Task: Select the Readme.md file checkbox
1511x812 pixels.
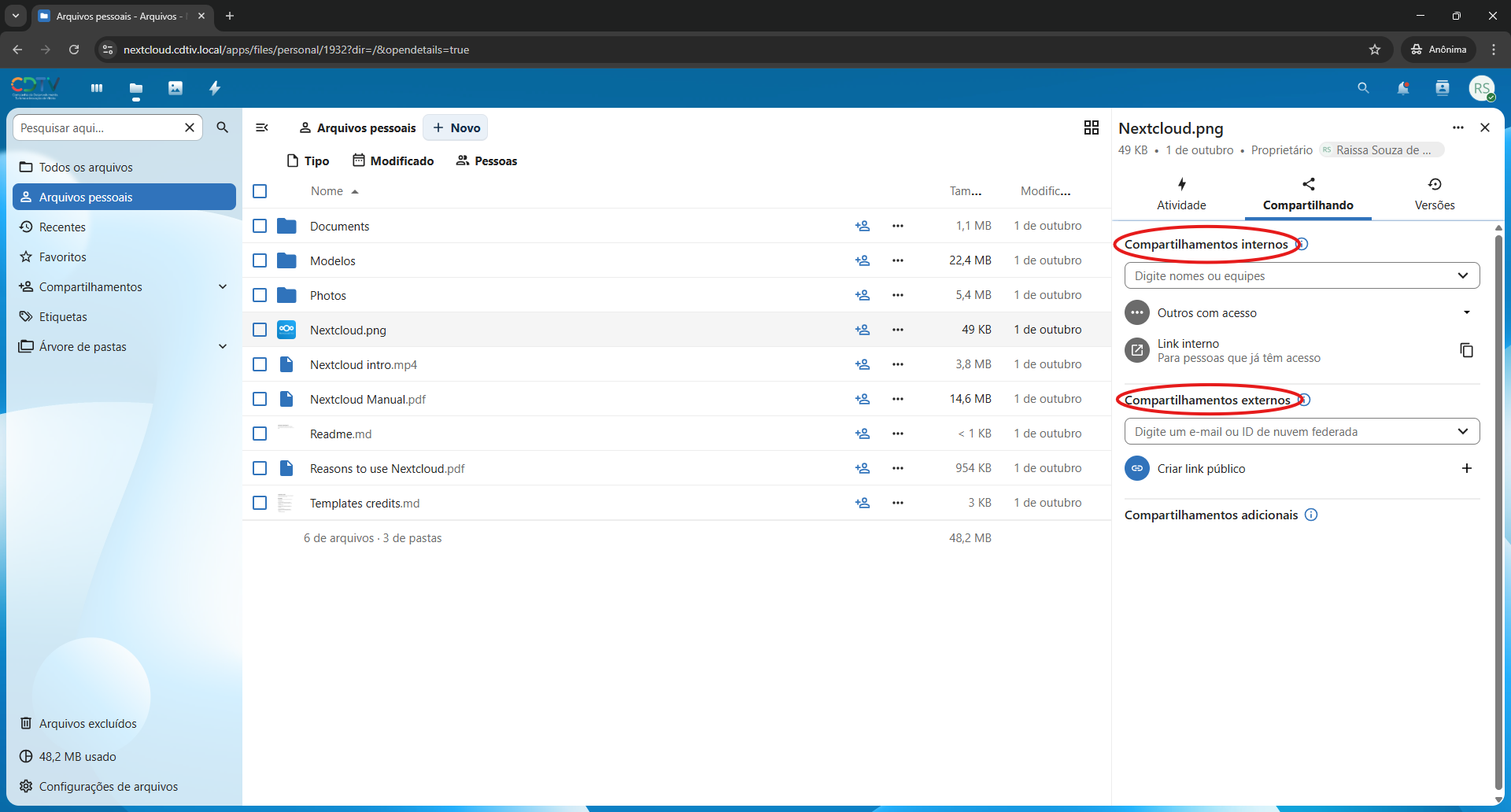Action: 260,434
